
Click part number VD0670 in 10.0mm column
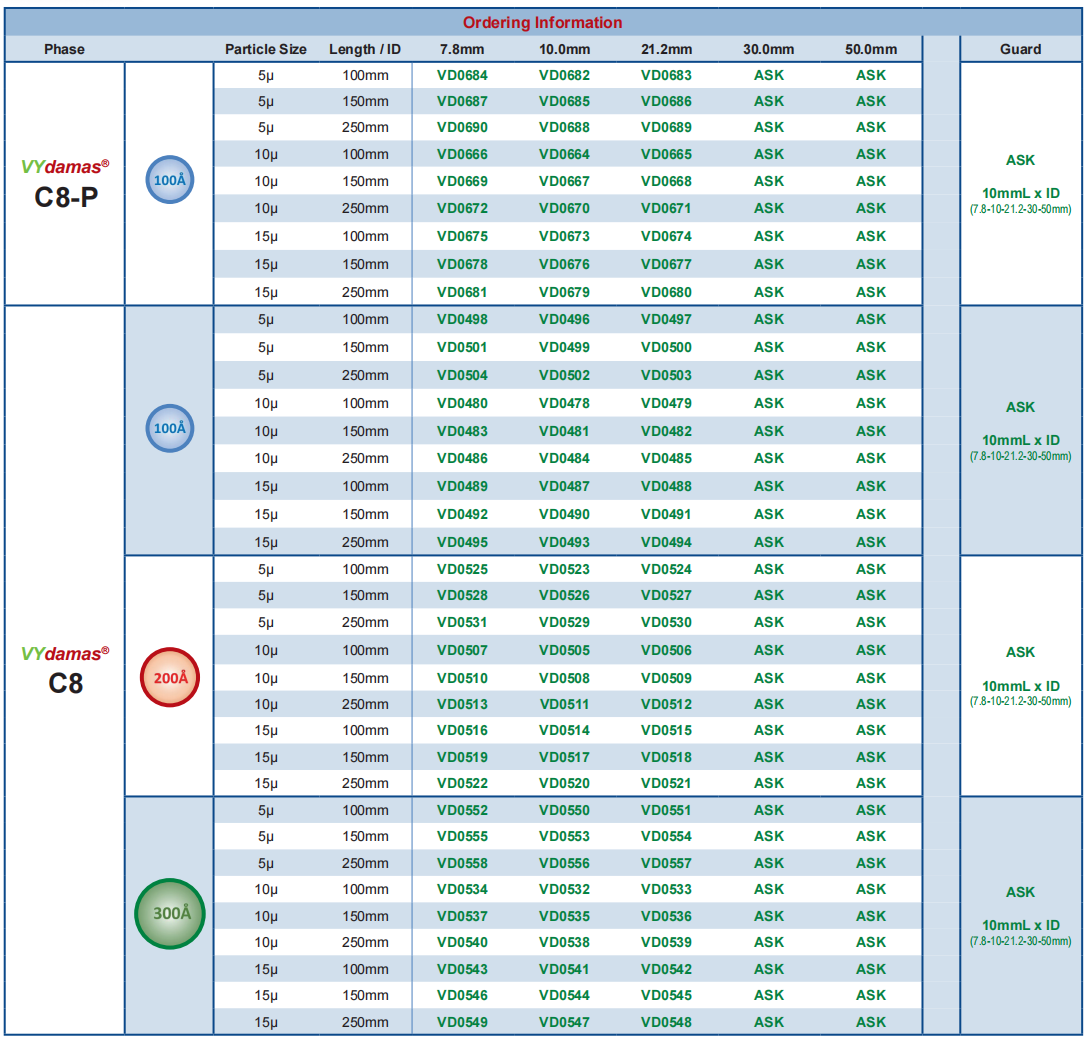click(x=564, y=208)
